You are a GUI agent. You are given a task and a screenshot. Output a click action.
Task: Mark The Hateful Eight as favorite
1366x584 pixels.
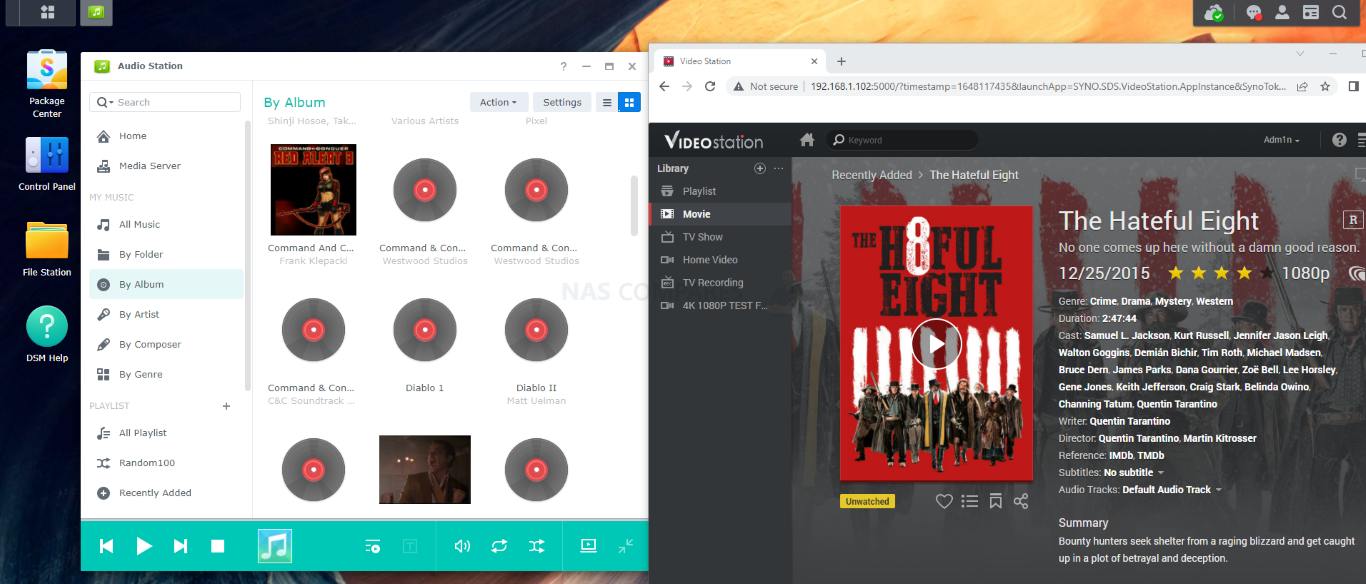(x=944, y=501)
